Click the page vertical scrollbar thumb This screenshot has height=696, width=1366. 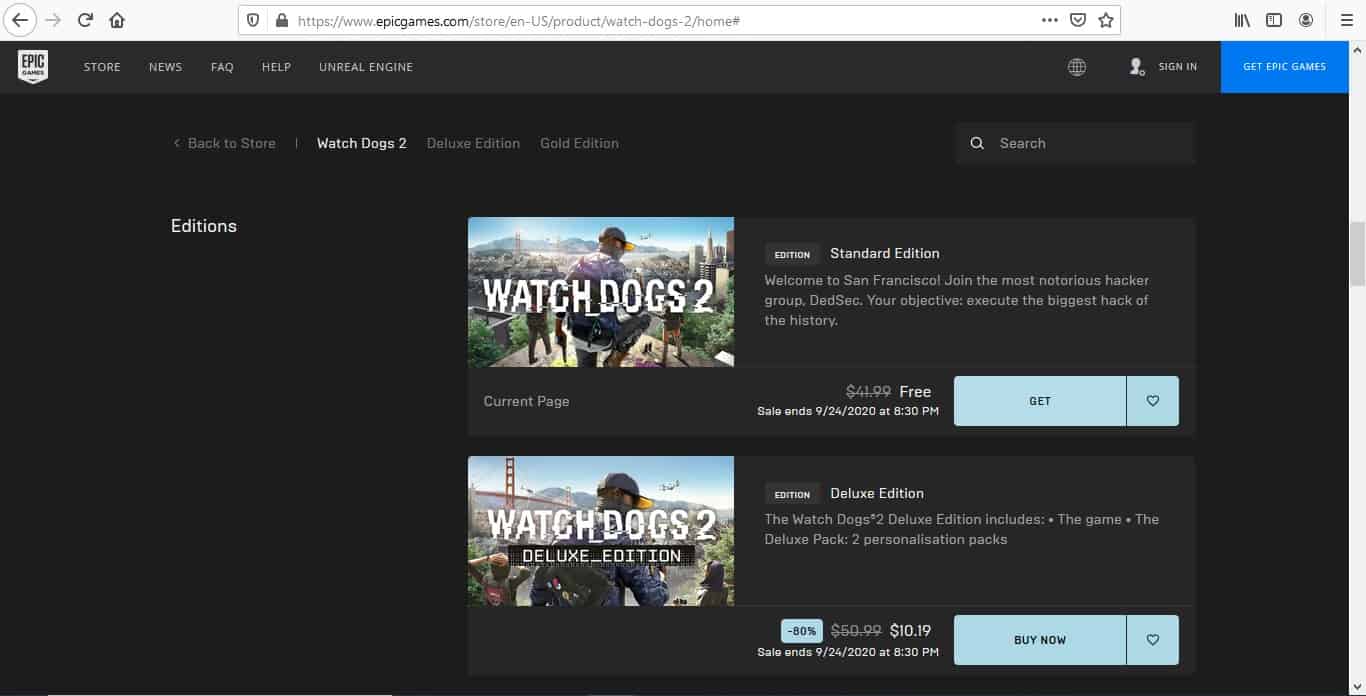click(x=1357, y=254)
